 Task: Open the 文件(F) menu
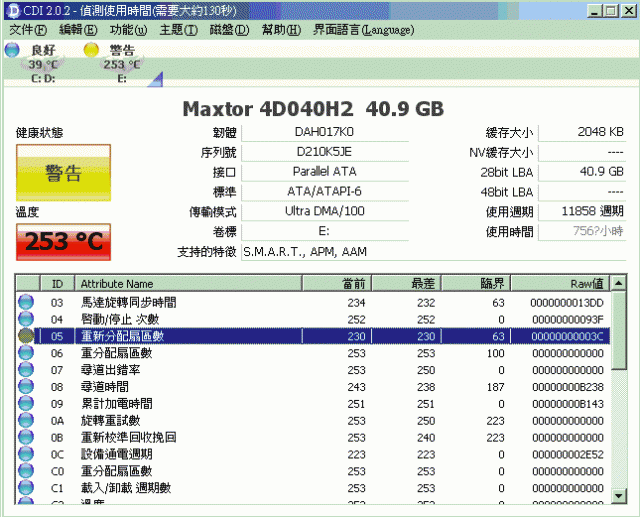28,30
